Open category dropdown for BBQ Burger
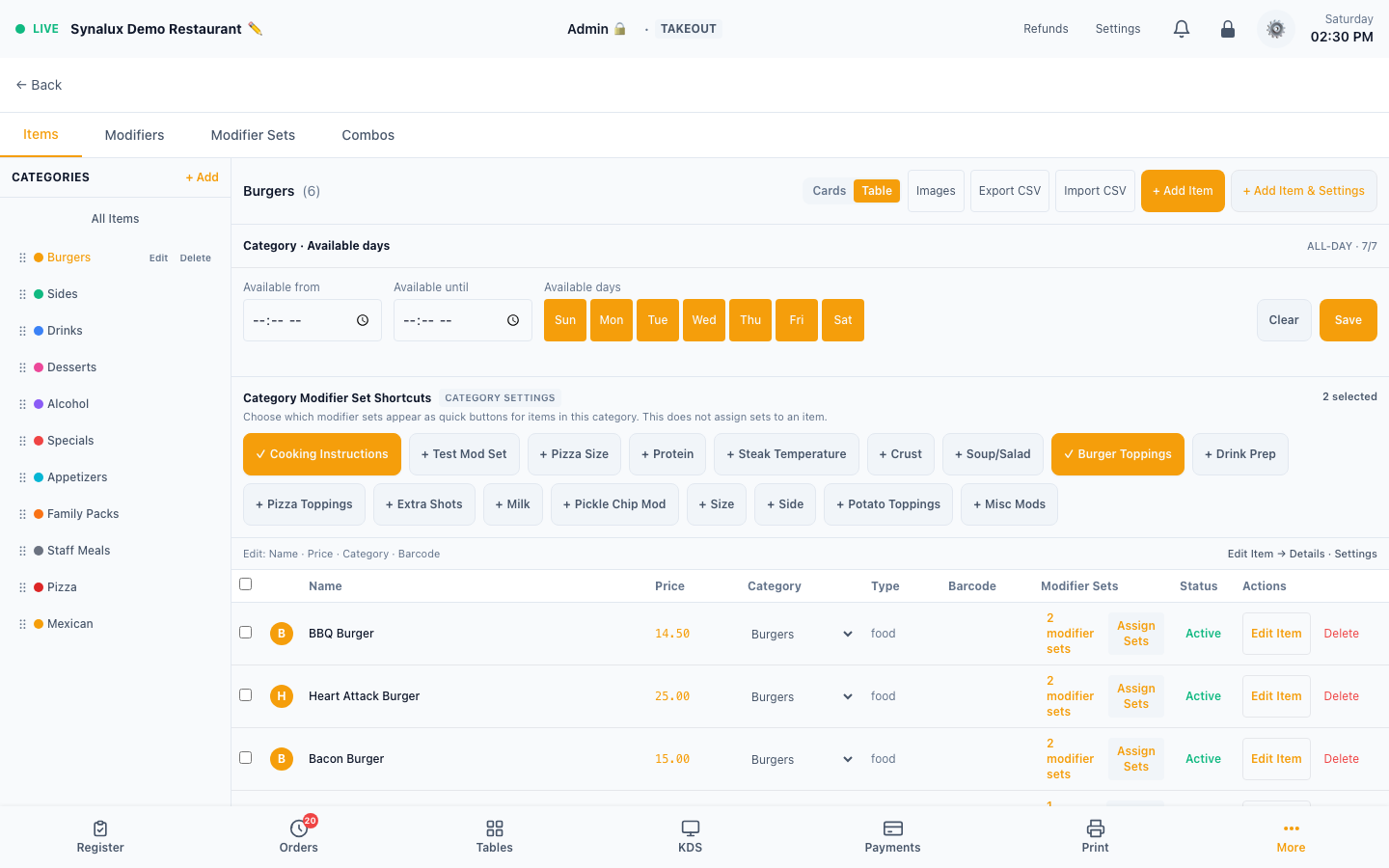This screenshot has width=1389, height=868. pos(802,634)
